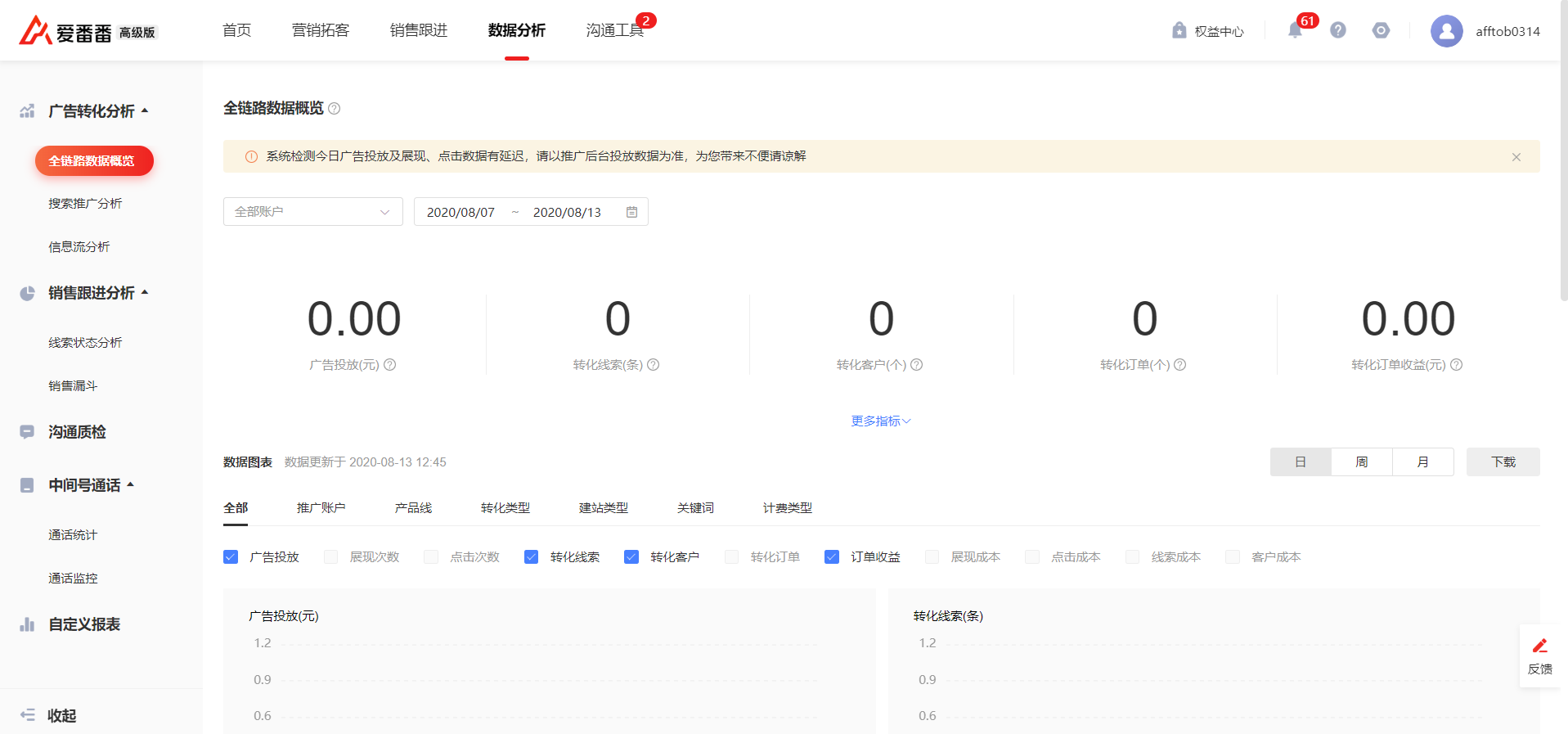Select the 全部 tab in chart section

(x=236, y=508)
